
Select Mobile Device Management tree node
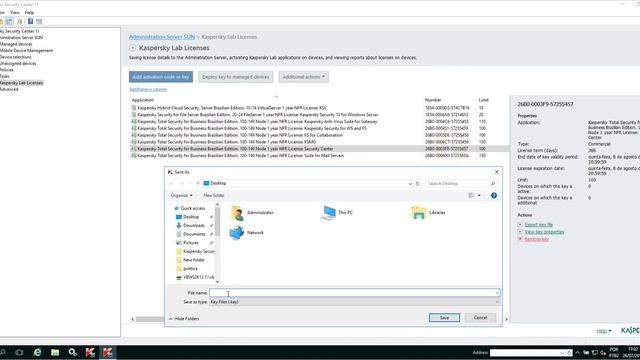[x=26, y=51]
